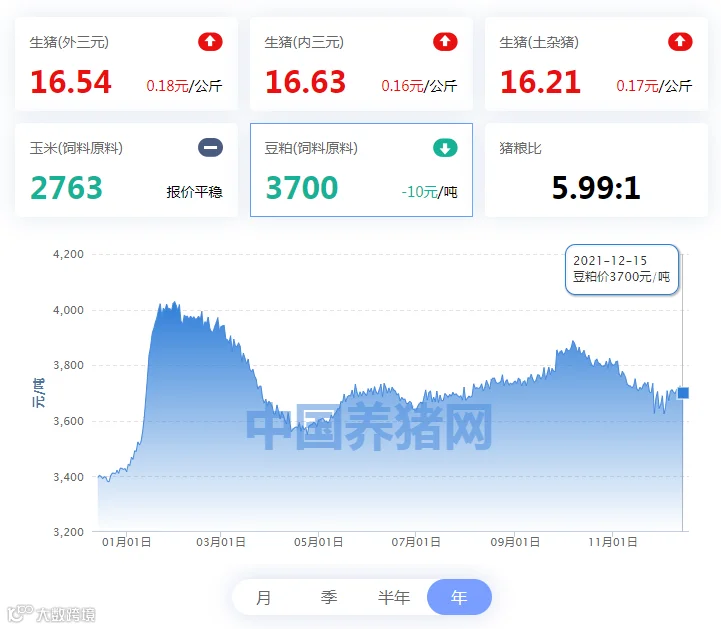Click the 4,200 y-axis label
721x629 pixels.
click(x=69, y=254)
